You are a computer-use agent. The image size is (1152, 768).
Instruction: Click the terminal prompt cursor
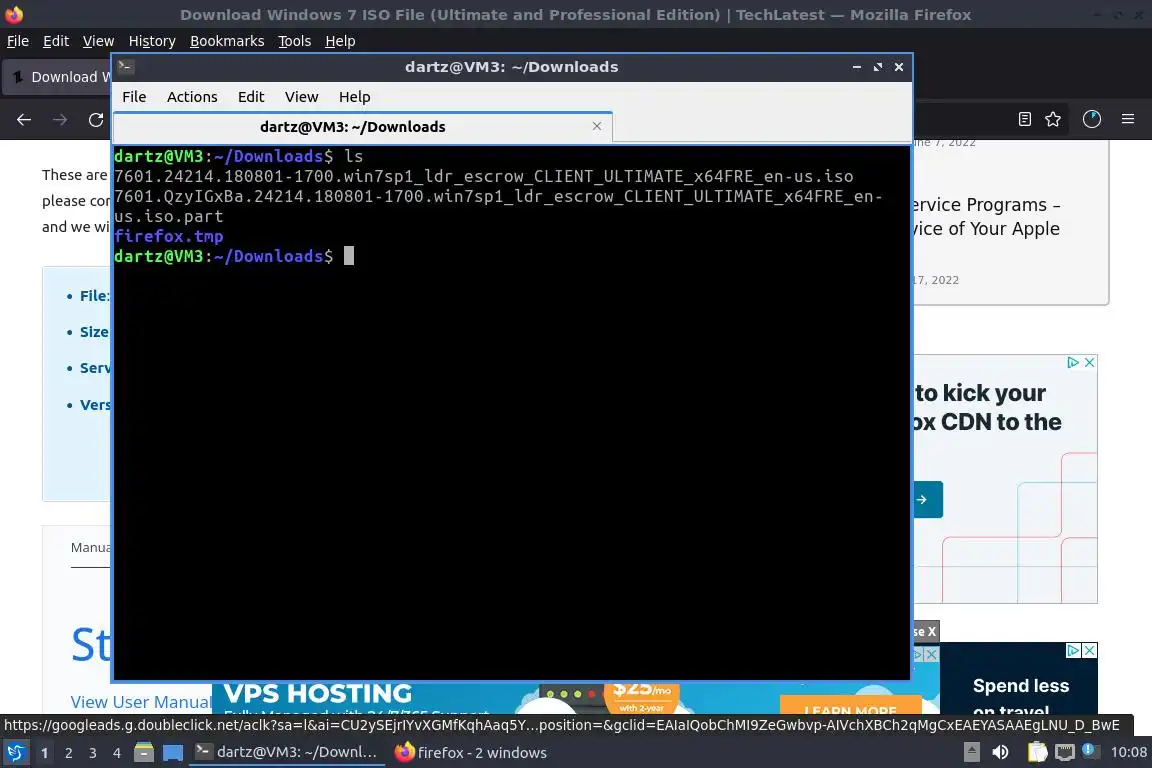349,256
